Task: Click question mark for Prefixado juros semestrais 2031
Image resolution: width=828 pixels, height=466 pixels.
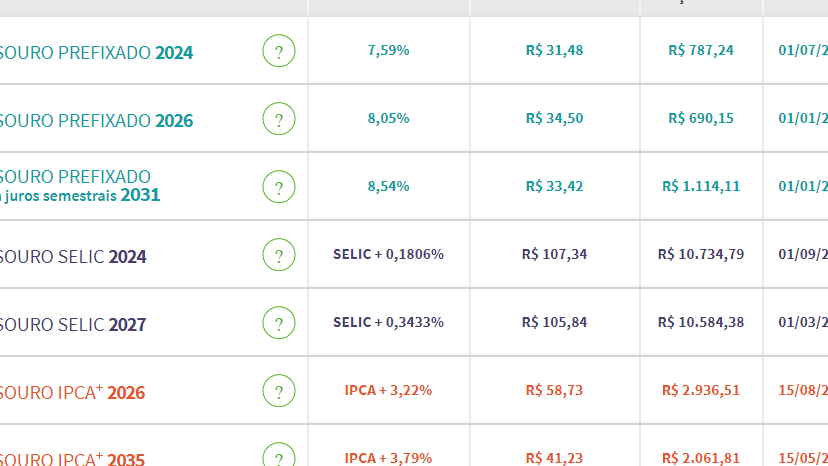Action: point(279,187)
